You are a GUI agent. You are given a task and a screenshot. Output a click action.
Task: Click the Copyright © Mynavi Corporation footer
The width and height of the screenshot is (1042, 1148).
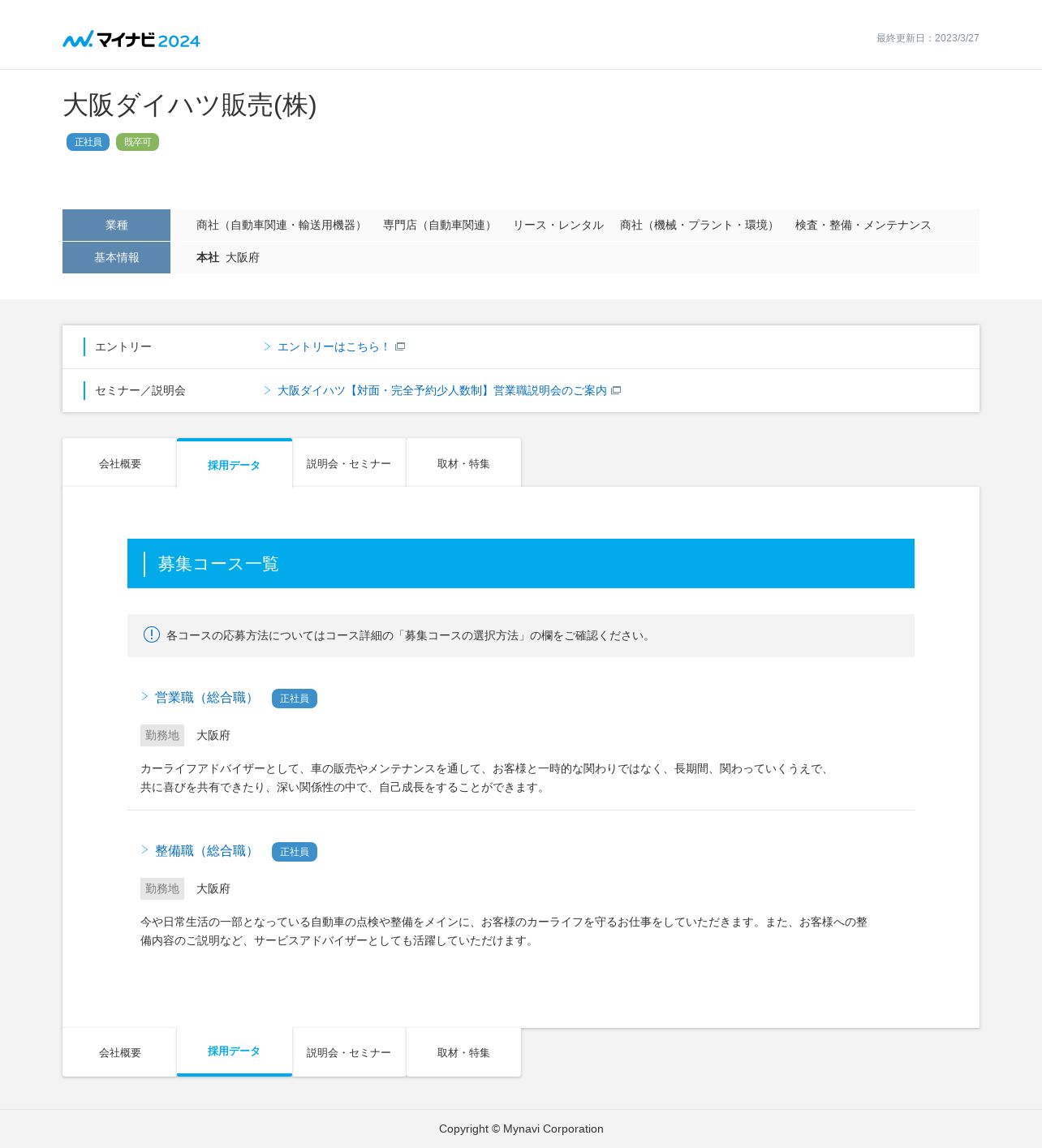(x=521, y=1129)
